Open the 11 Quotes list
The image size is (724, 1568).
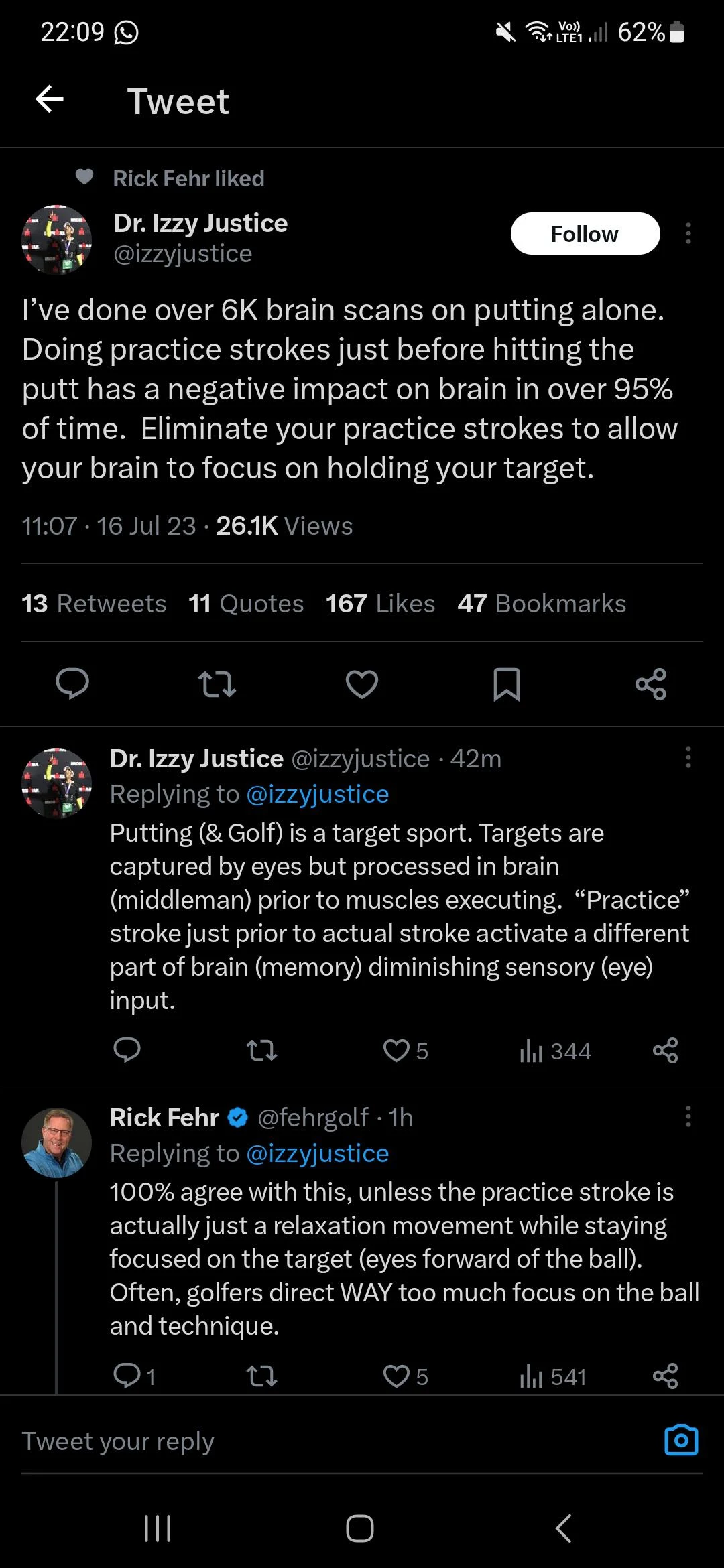point(246,604)
